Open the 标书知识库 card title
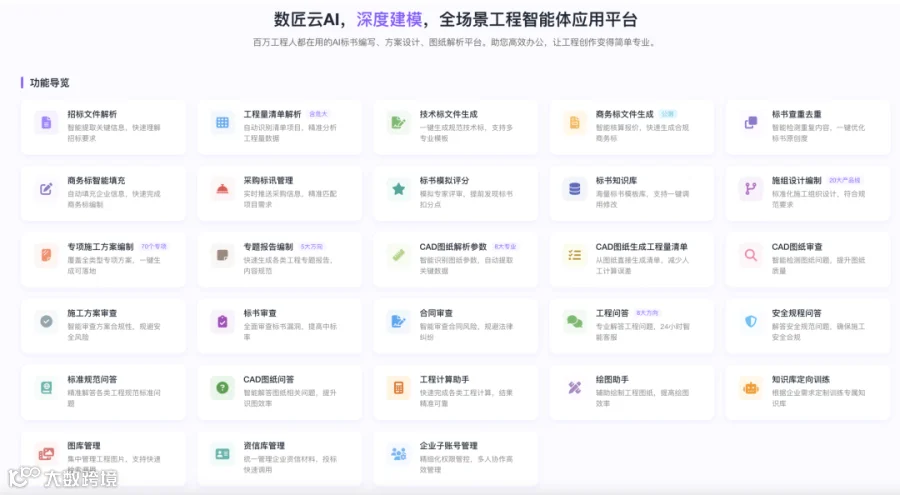 tap(616, 180)
